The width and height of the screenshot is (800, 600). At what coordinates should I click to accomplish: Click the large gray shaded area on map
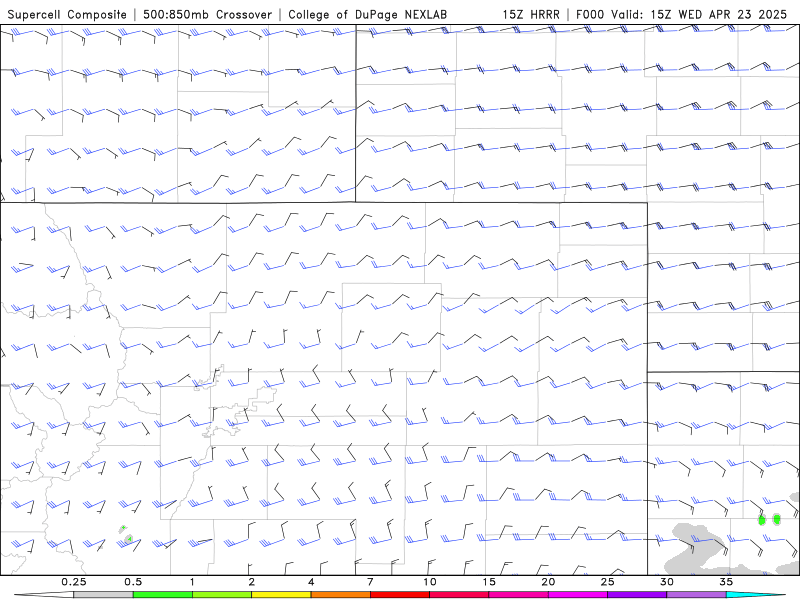click(x=695, y=549)
